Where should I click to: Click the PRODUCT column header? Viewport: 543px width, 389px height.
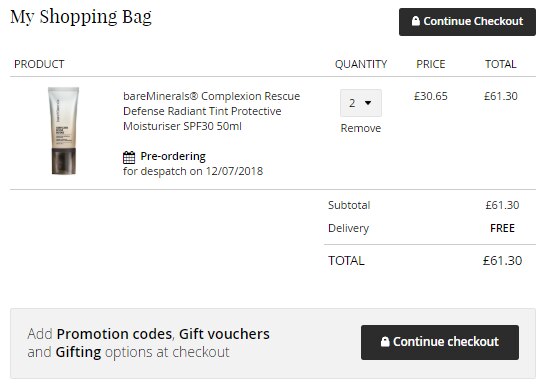(39, 64)
